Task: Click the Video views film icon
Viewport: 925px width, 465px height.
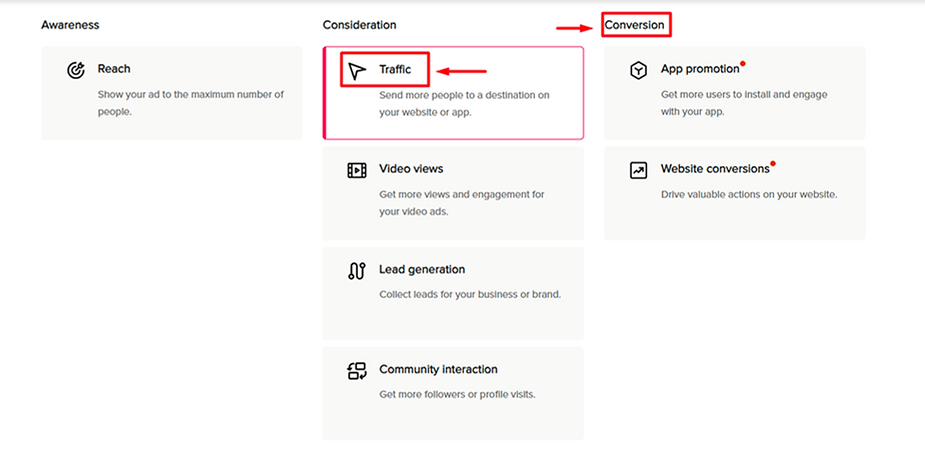Action: [x=357, y=170]
